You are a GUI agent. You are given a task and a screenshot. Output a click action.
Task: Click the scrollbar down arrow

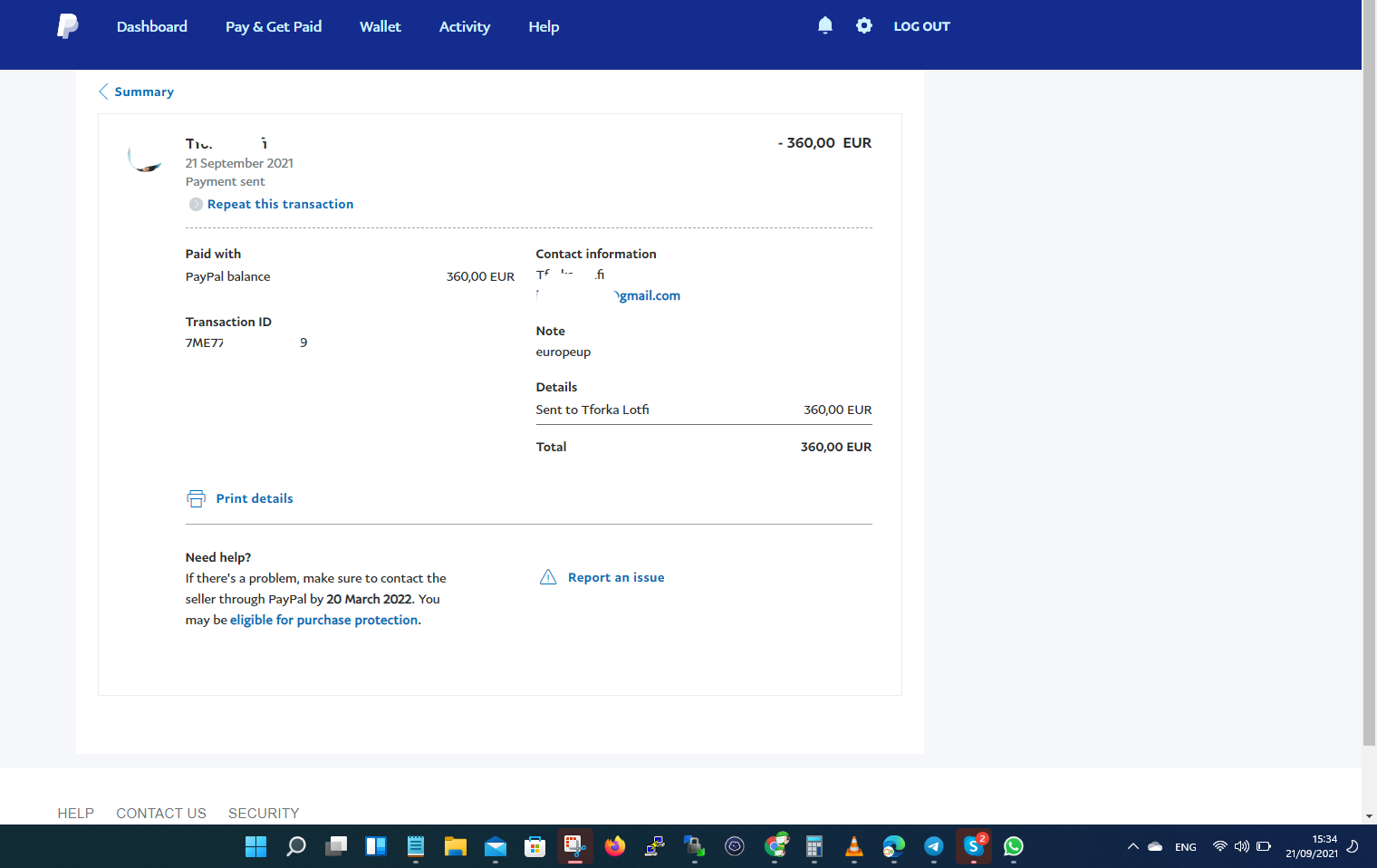pyautogui.click(x=1369, y=816)
